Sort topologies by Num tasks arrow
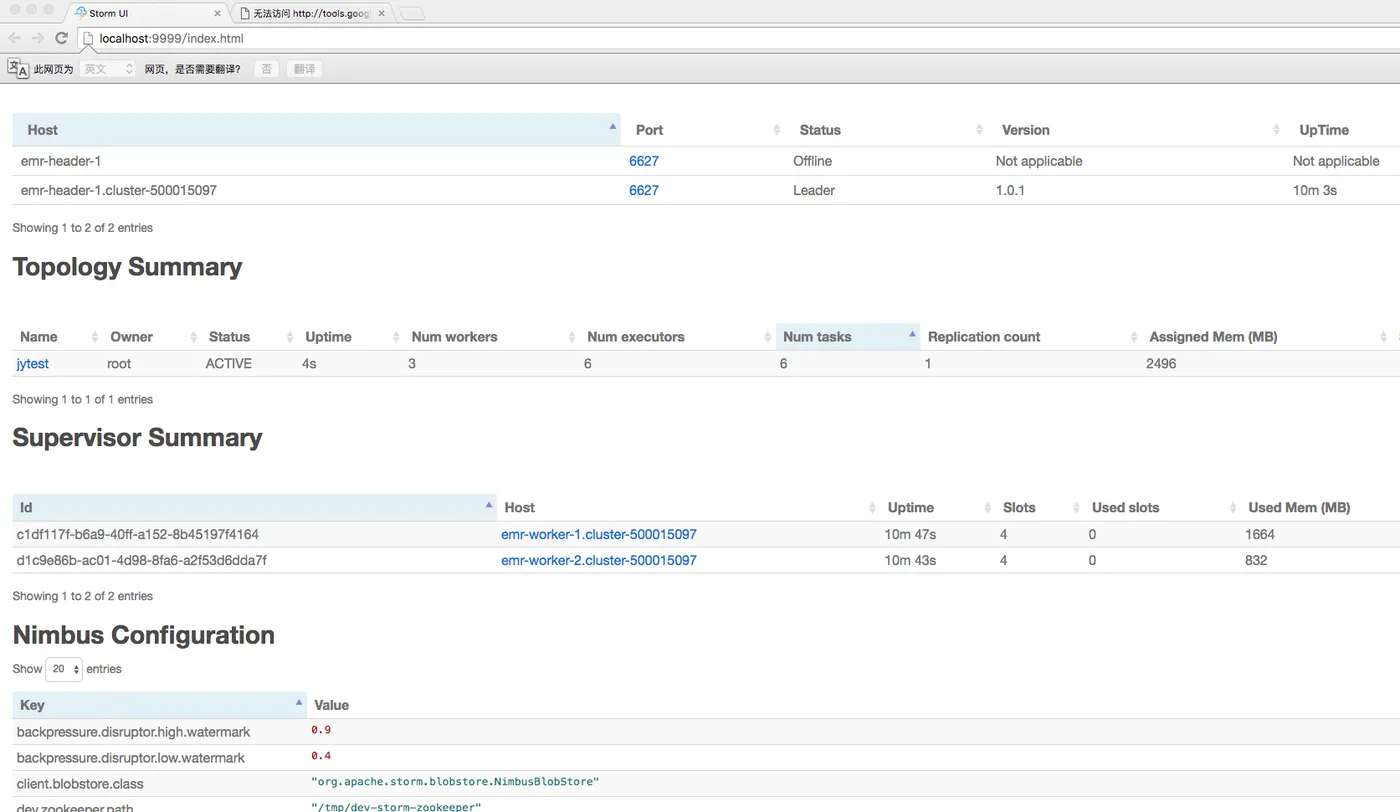The height and width of the screenshot is (812, 1400). point(912,334)
